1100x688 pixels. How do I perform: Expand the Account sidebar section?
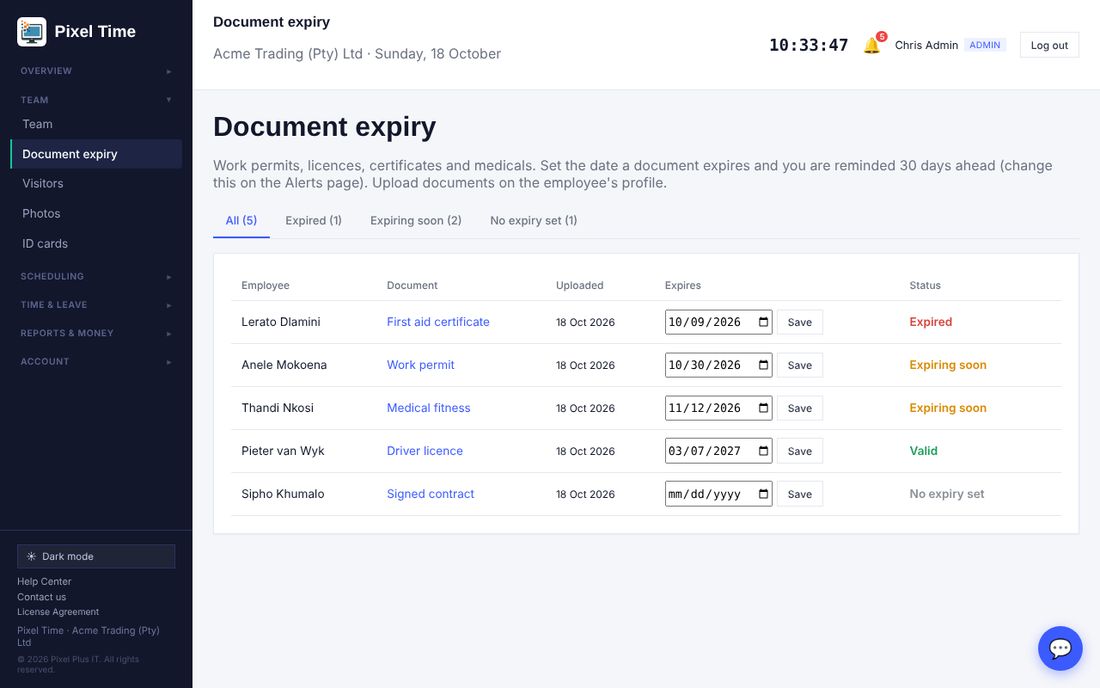96,361
